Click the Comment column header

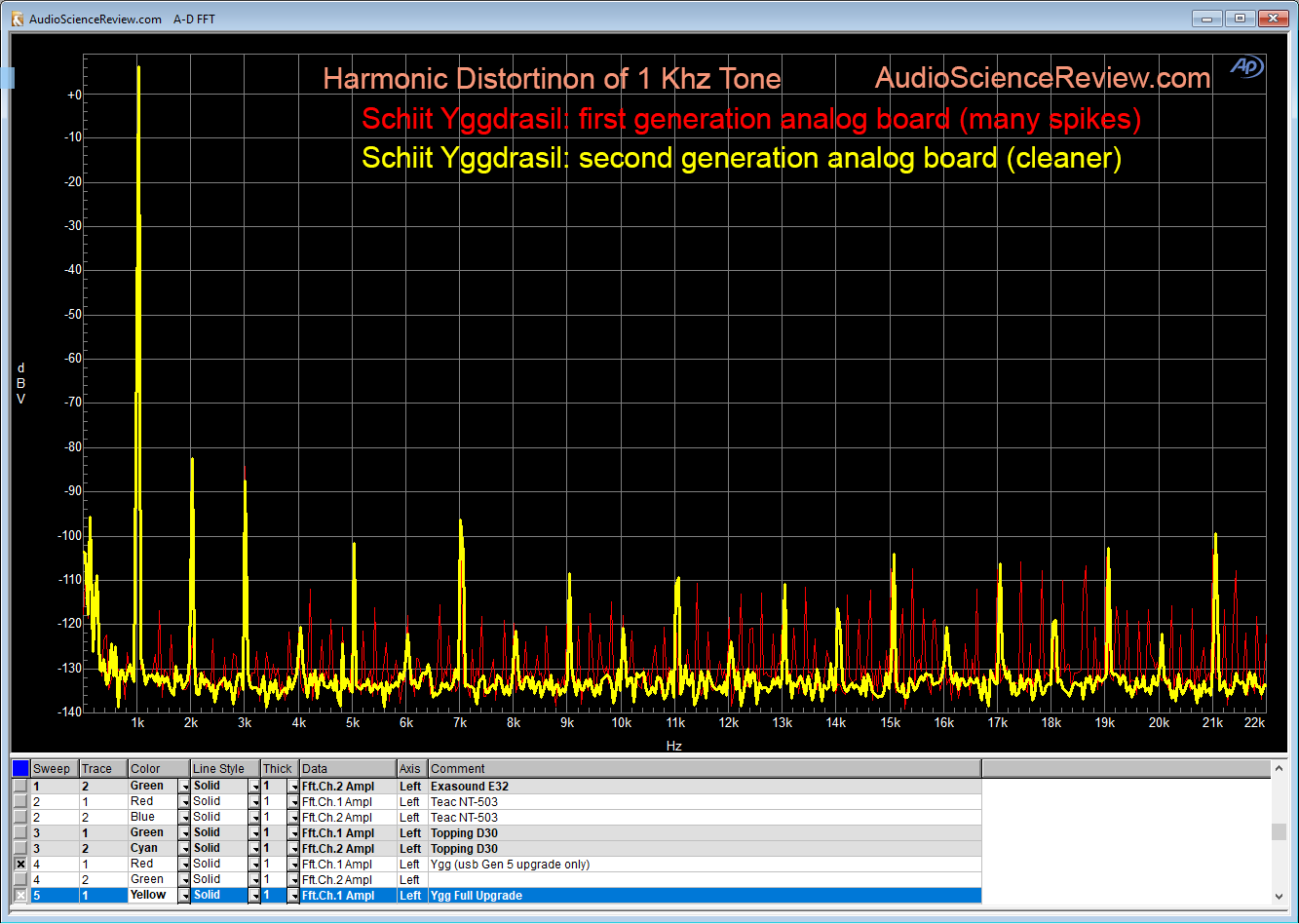tap(705, 769)
